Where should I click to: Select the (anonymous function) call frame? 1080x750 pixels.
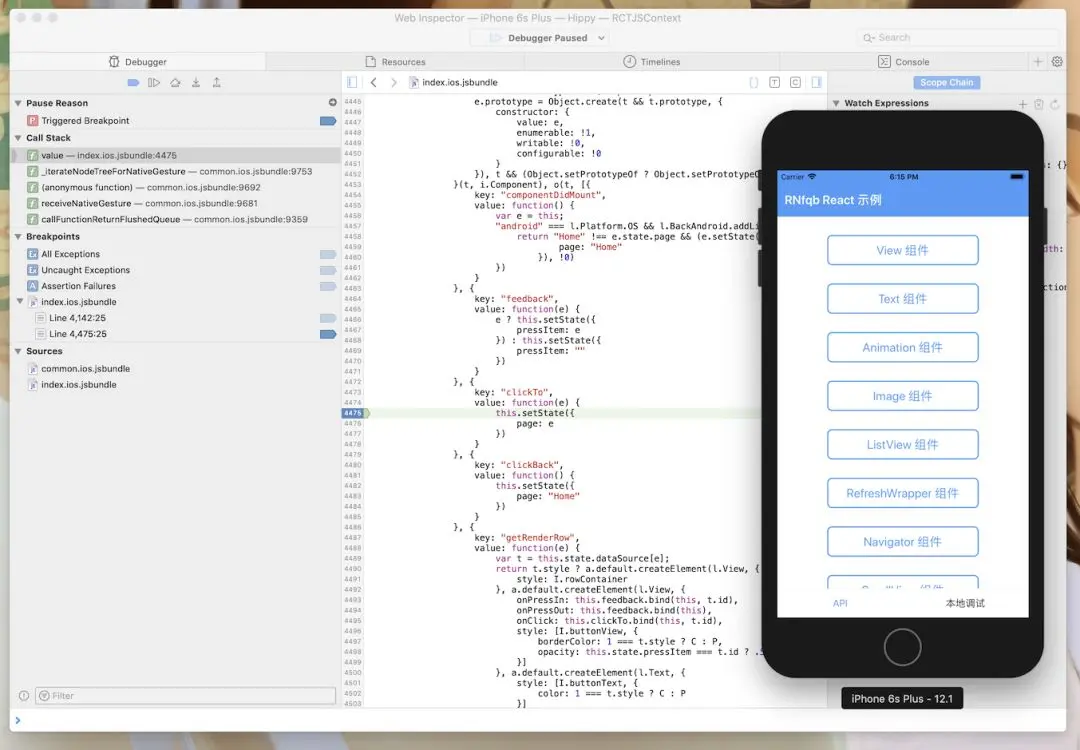click(176, 187)
